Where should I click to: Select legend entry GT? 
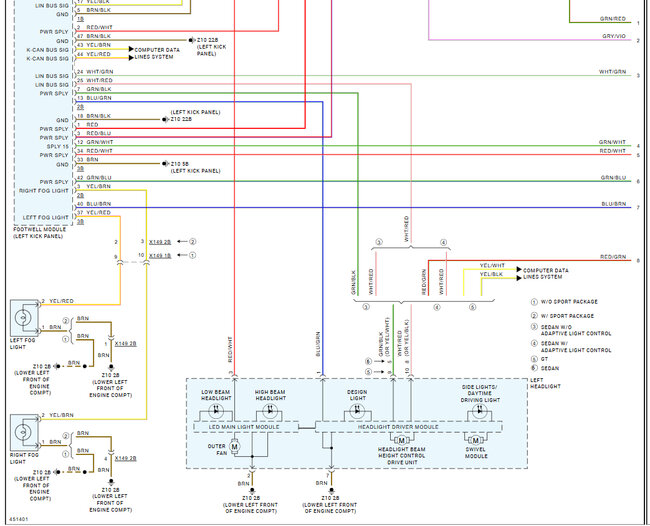pos(539,359)
